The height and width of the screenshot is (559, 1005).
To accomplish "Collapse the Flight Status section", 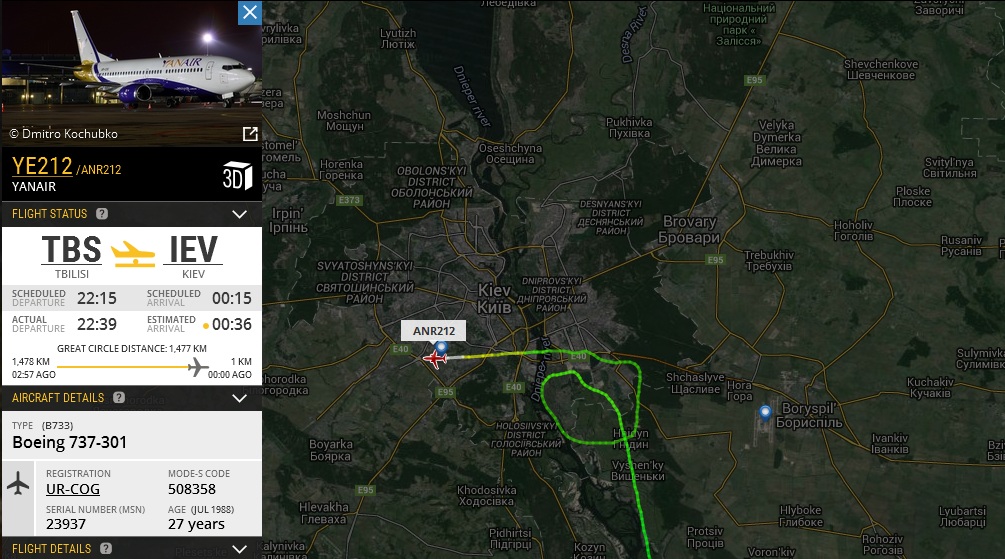I will (x=239, y=214).
